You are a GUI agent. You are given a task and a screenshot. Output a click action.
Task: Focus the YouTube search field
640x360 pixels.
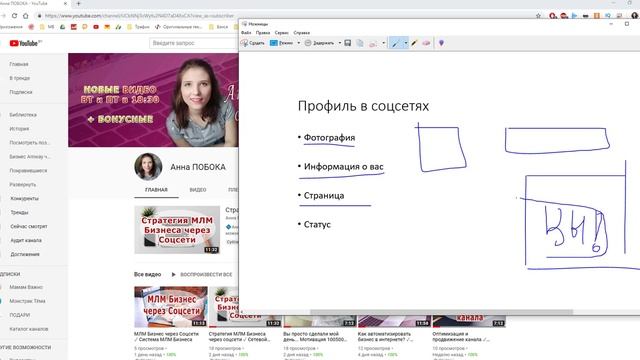pyautogui.click(x=194, y=43)
